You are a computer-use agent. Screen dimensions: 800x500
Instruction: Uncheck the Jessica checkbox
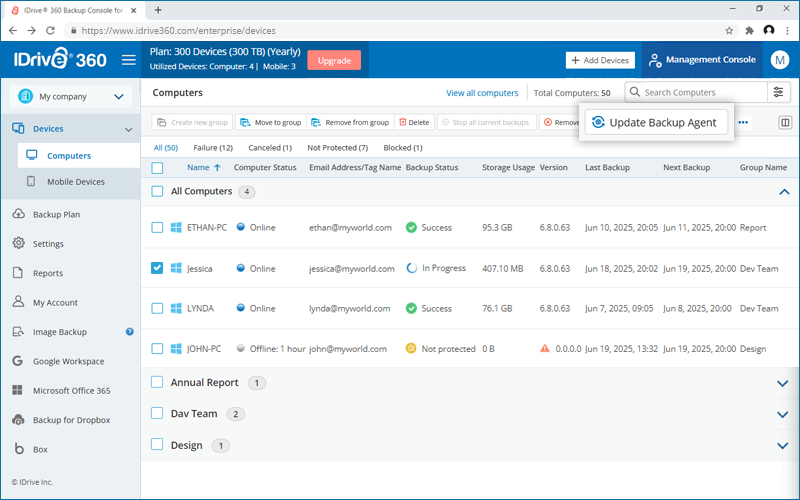tap(157, 268)
